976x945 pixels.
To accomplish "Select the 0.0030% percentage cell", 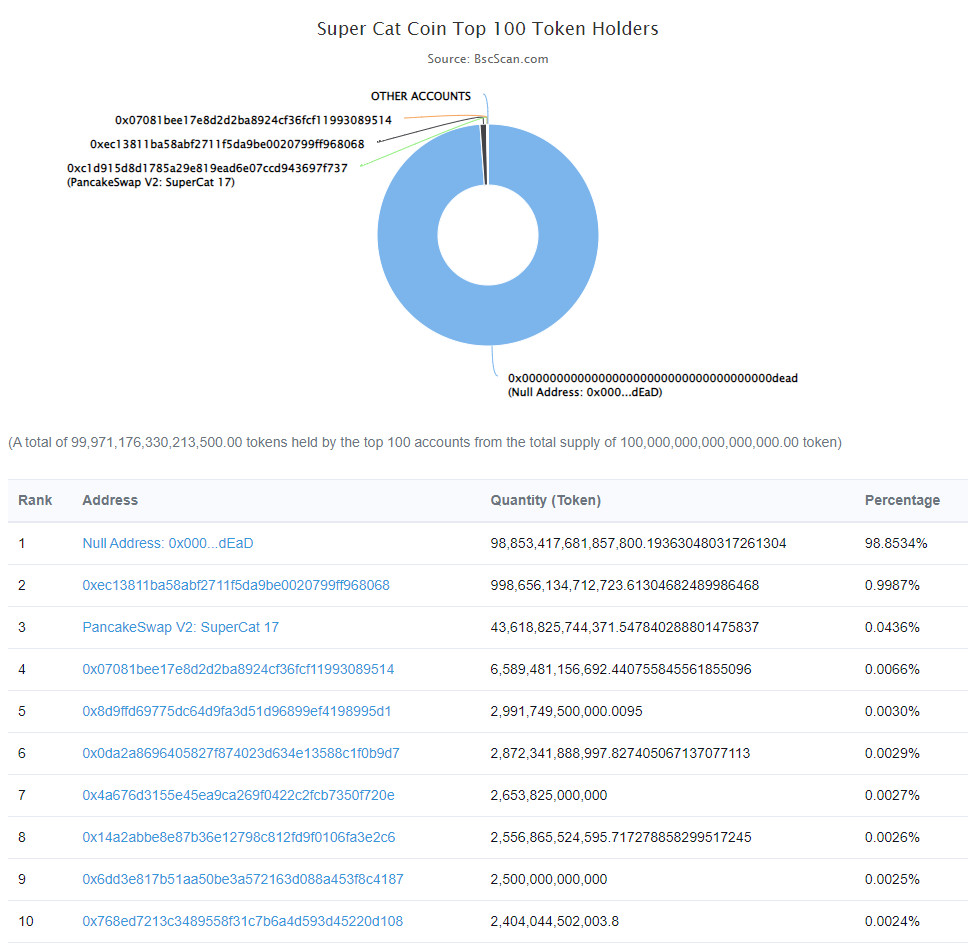I will click(892, 711).
